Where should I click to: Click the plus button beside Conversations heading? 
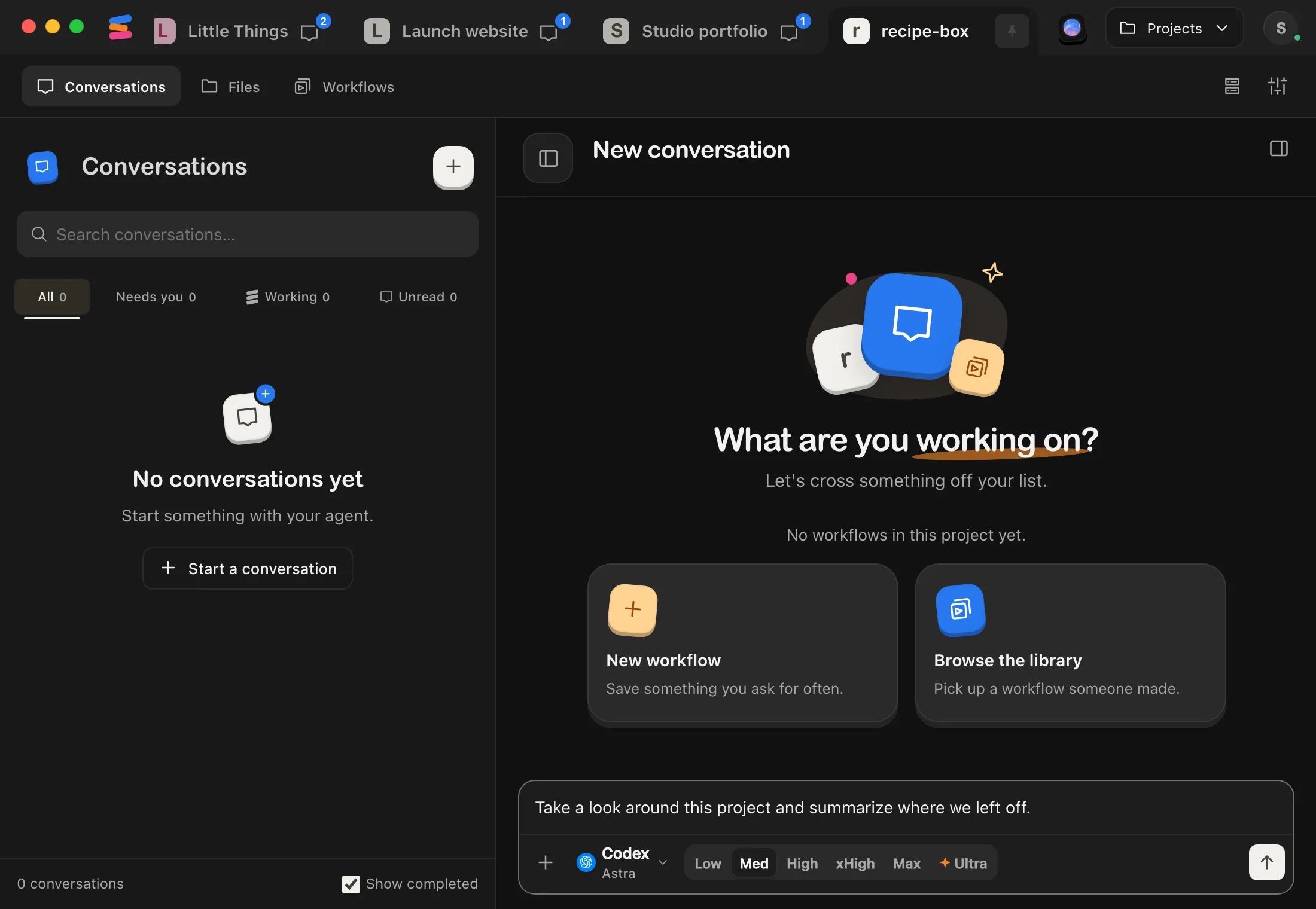point(453,166)
